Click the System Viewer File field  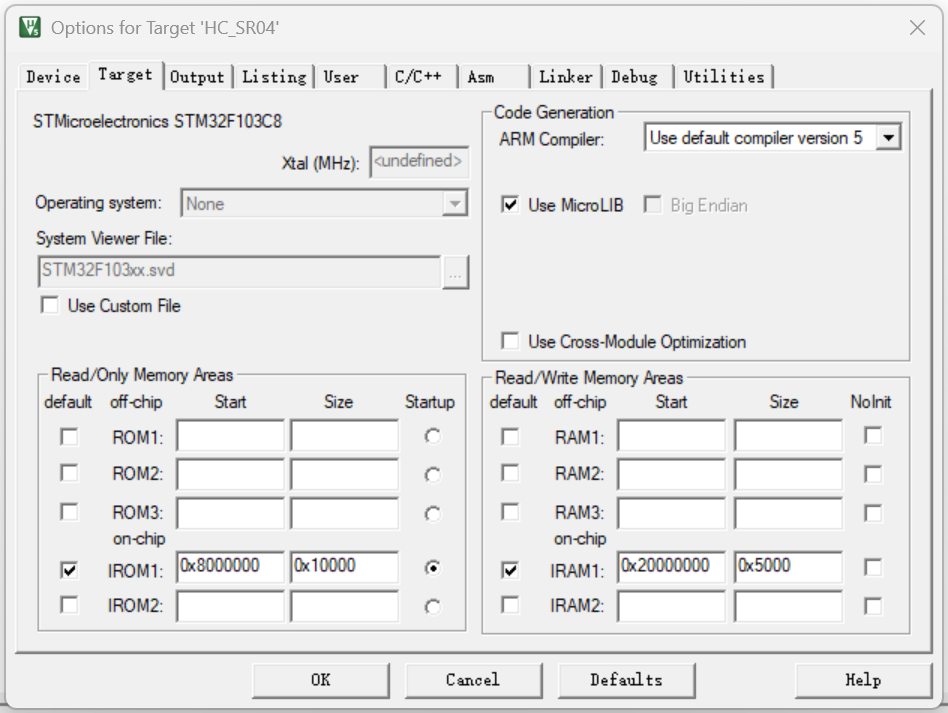pyautogui.click(x=240, y=272)
